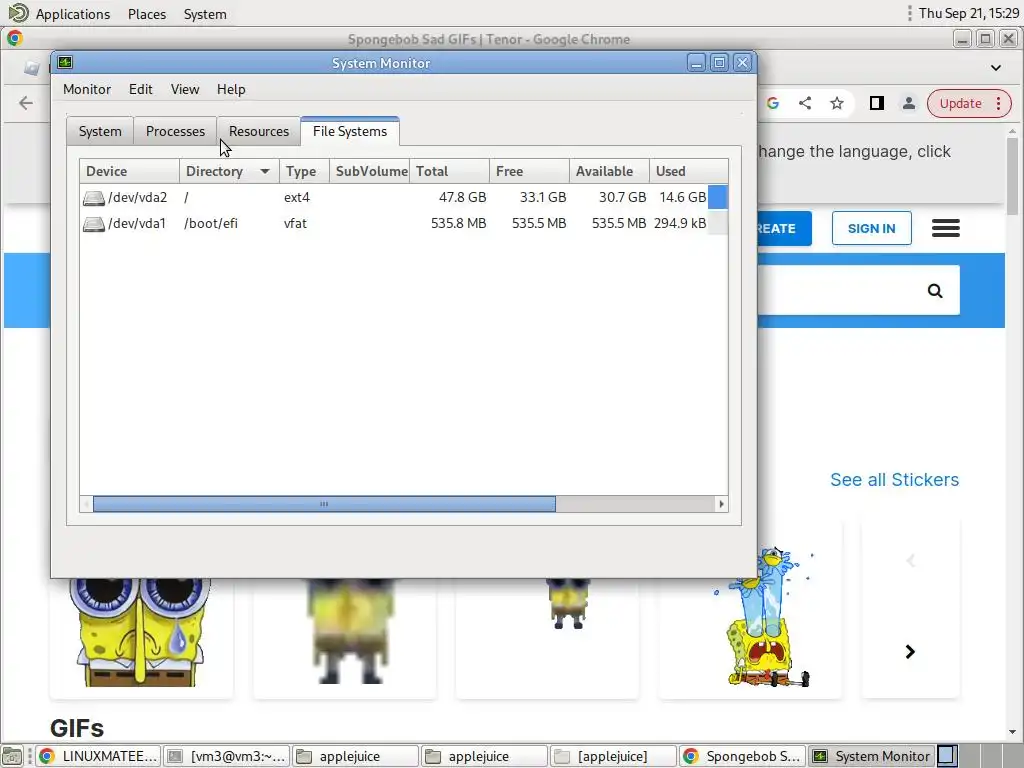Open the See all Stickers link
The width and height of the screenshot is (1024, 768).
(894, 480)
